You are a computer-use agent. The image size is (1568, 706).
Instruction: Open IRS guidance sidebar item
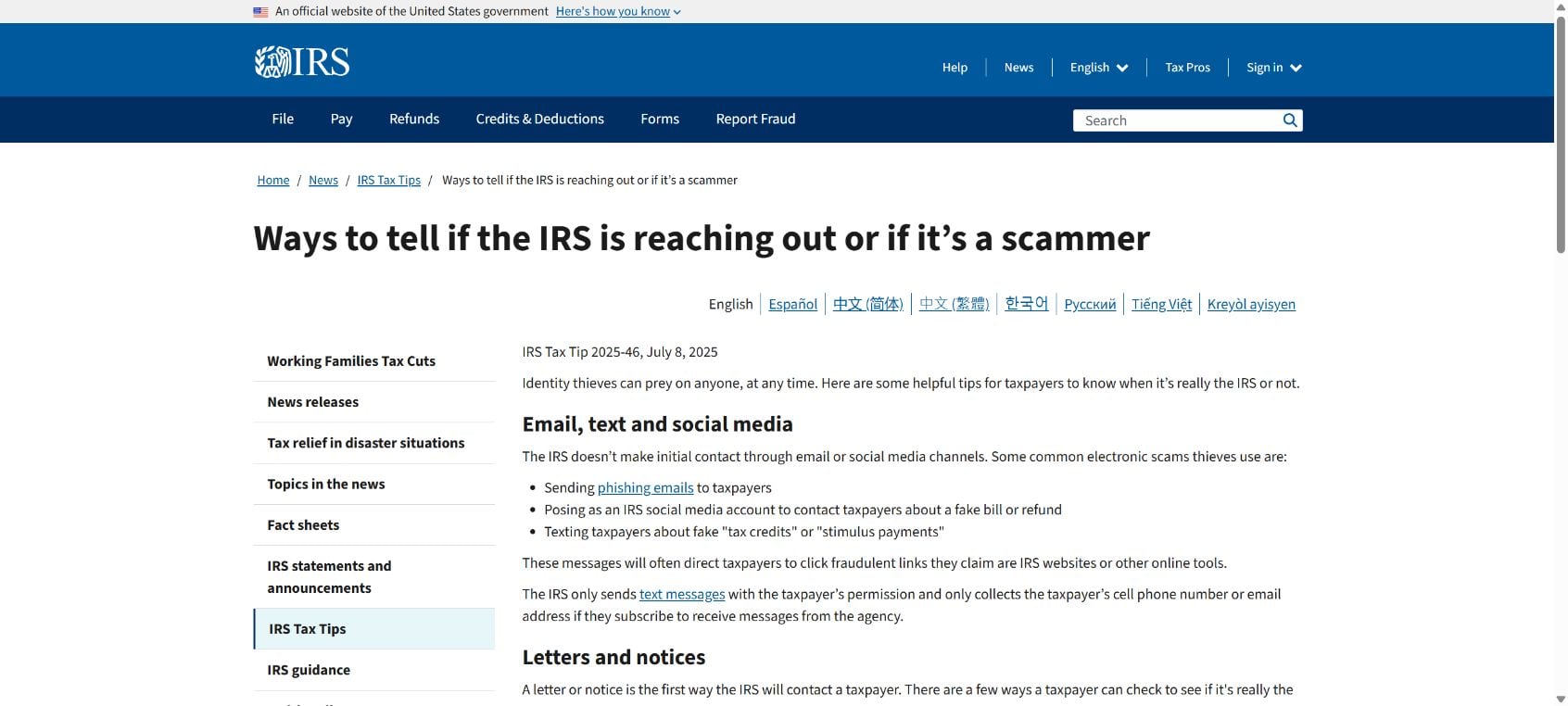(x=374, y=670)
